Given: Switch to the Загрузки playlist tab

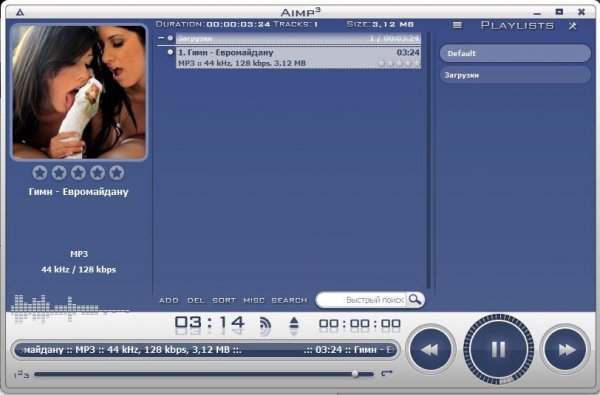Looking at the screenshot, I should [515, 75].
